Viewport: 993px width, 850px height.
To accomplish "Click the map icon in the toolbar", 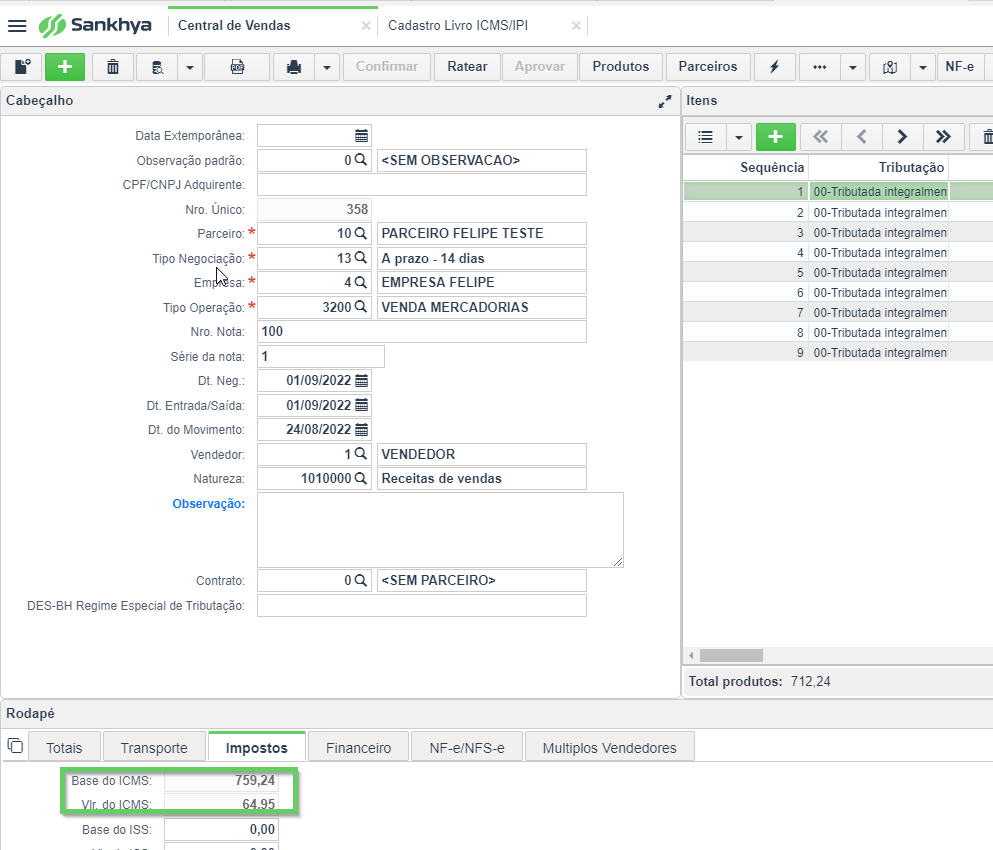I will [x=890, y=67].
